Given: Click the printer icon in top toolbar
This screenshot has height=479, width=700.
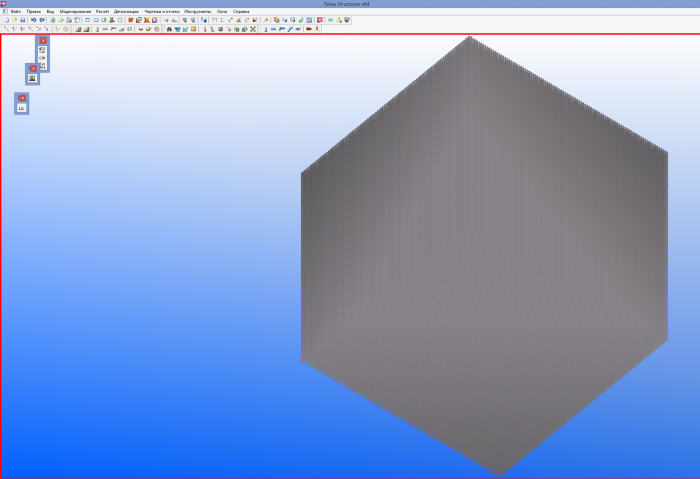Looking at the screenshot, I should [69, 20].
